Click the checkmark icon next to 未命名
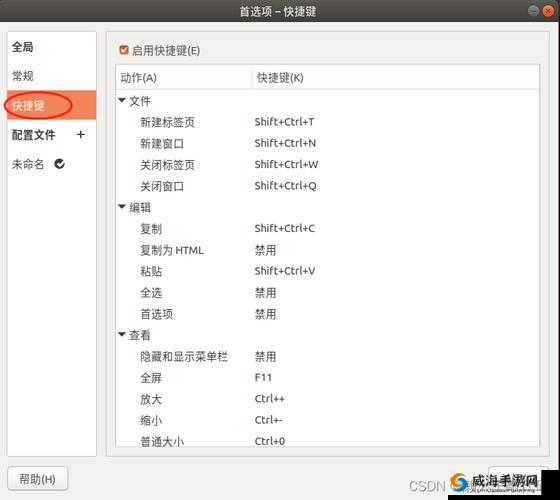The height and width of the screenshot is (500, 560). 59,164
